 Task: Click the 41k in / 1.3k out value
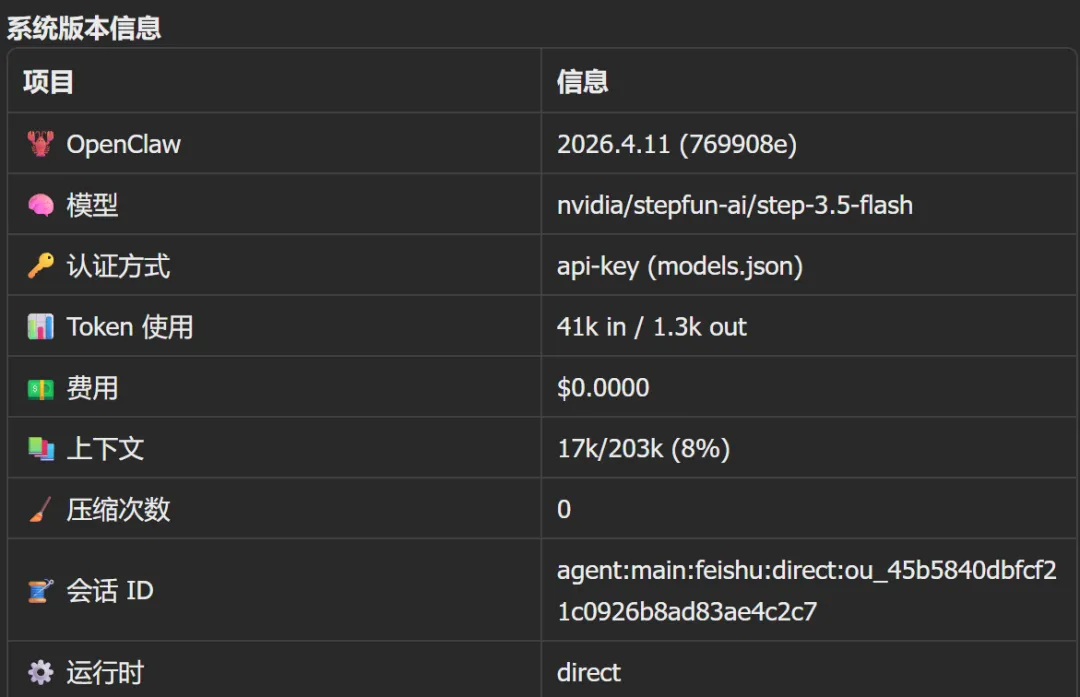pyautogui.click(x=651, y=327)
